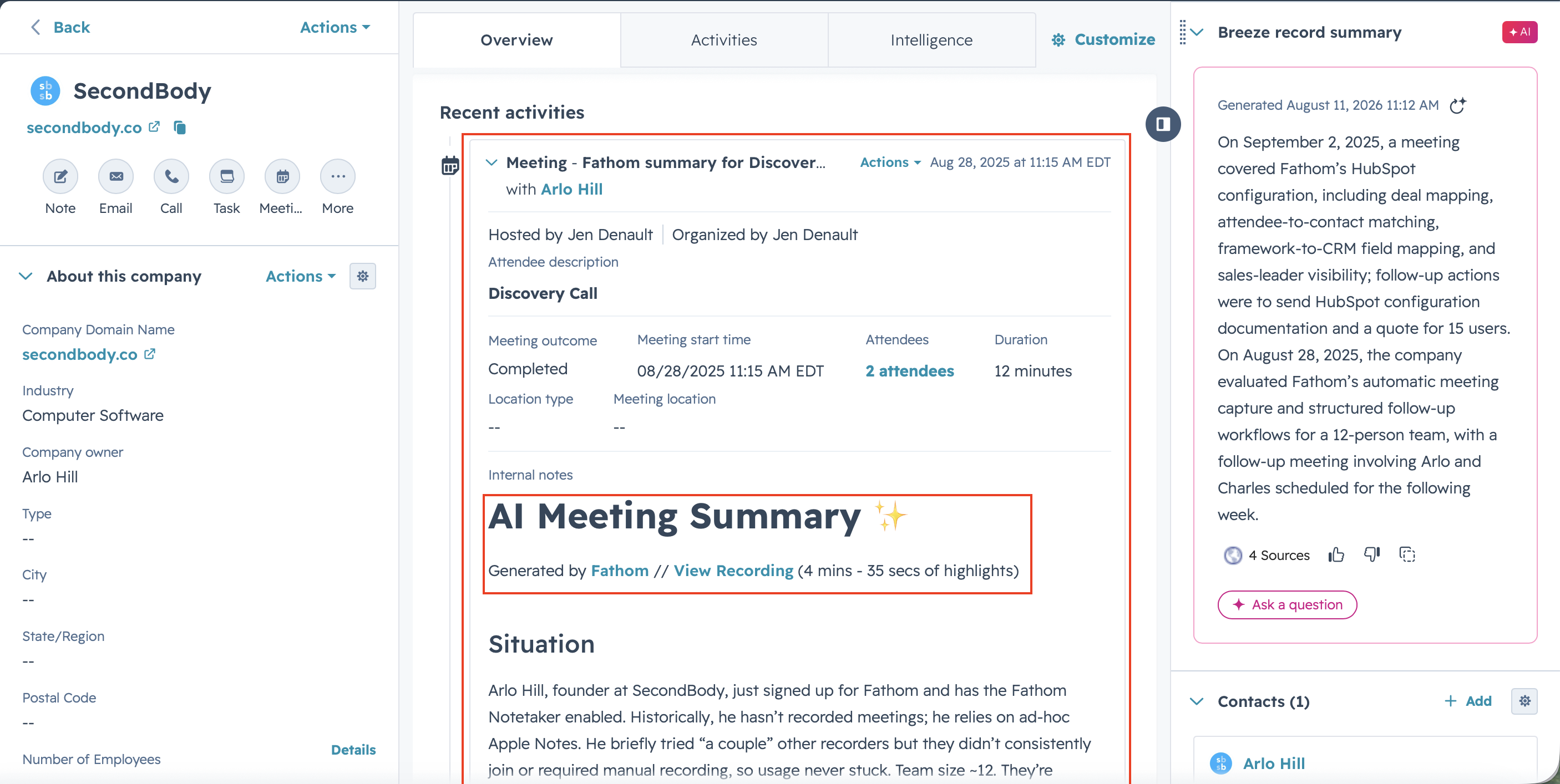Click the meeting calendar timeline icon

[x=450, y=165]
